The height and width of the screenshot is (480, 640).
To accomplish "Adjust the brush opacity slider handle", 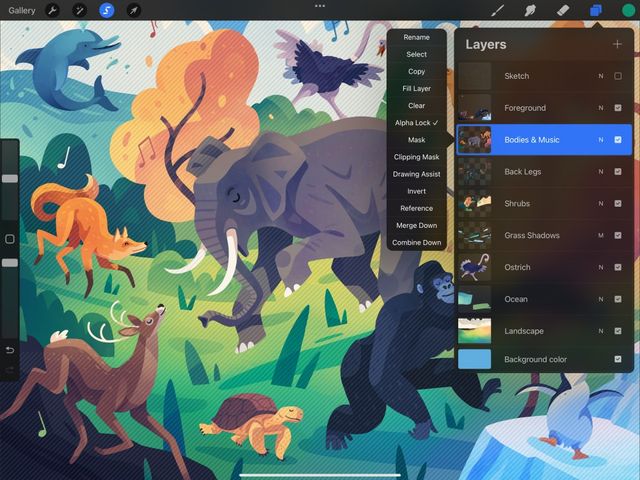I will 10,263.
